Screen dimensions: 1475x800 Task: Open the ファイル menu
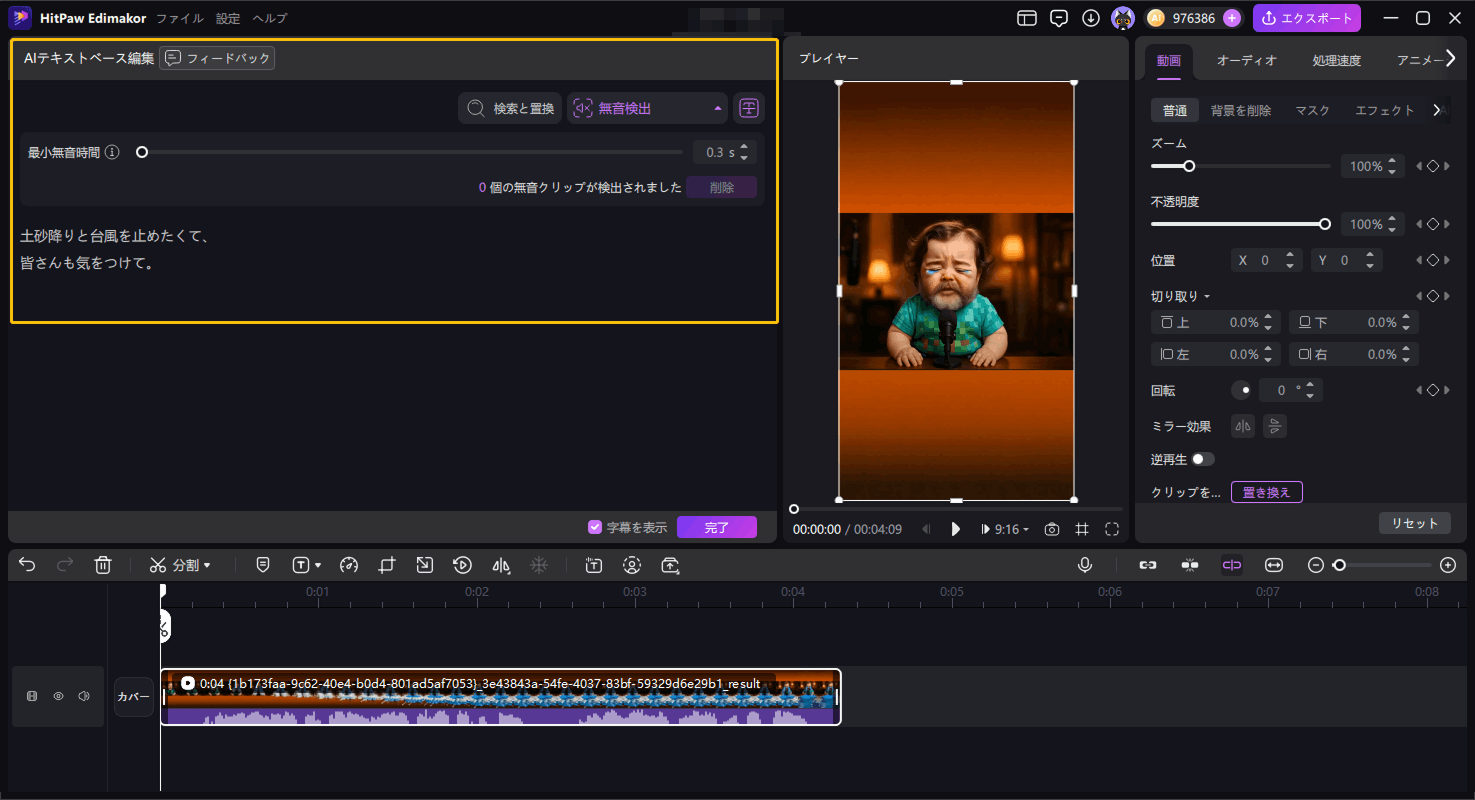(179, 18)
